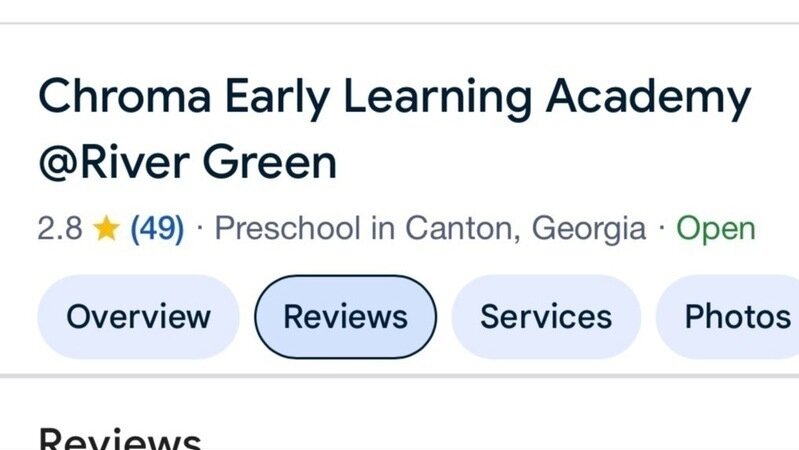Open the (49) review count link
Image resolution: width=799 pixels, height=450 pixels.
coord(157,229)
